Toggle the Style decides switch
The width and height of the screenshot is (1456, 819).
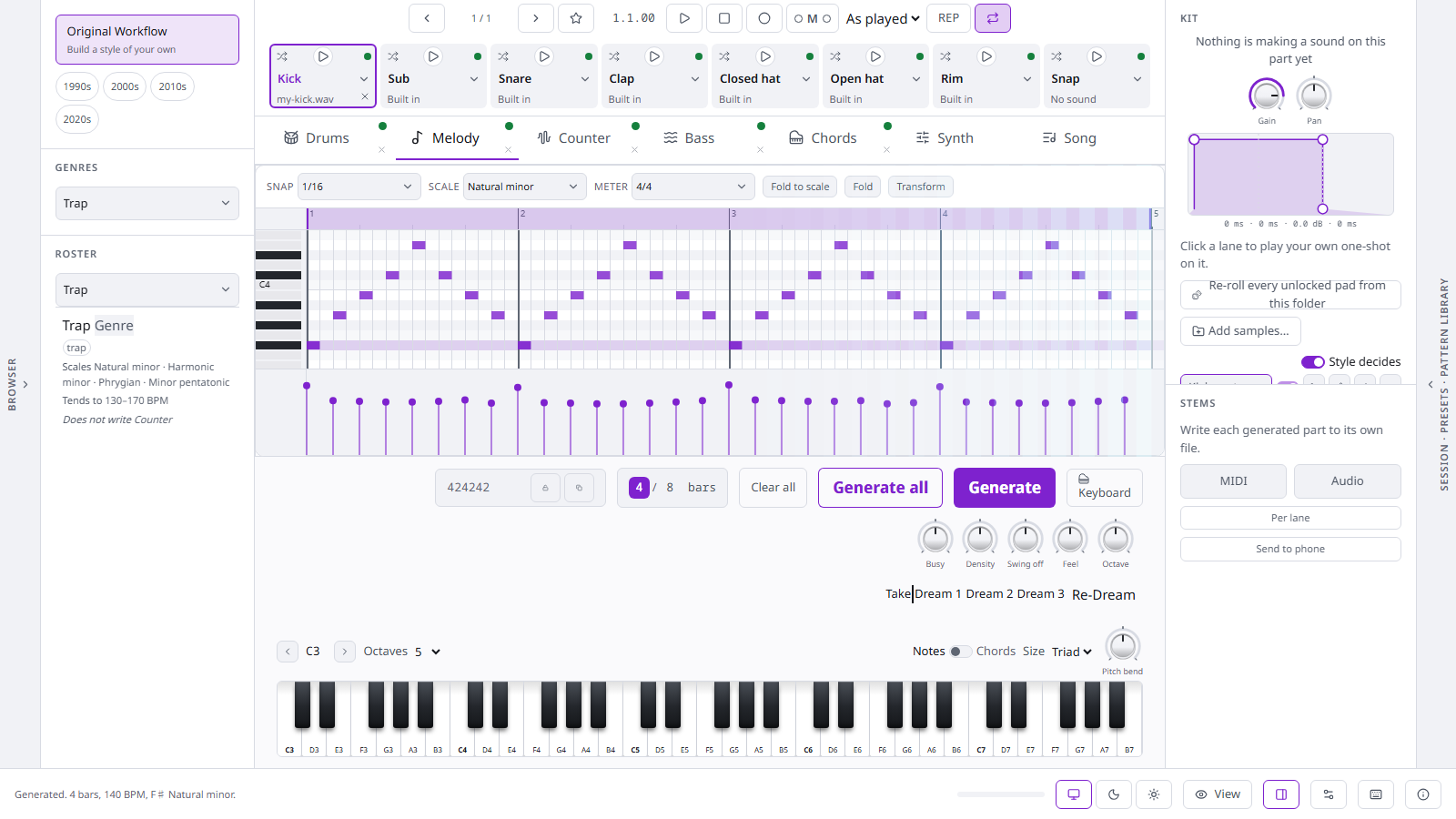coord(1312,362)
